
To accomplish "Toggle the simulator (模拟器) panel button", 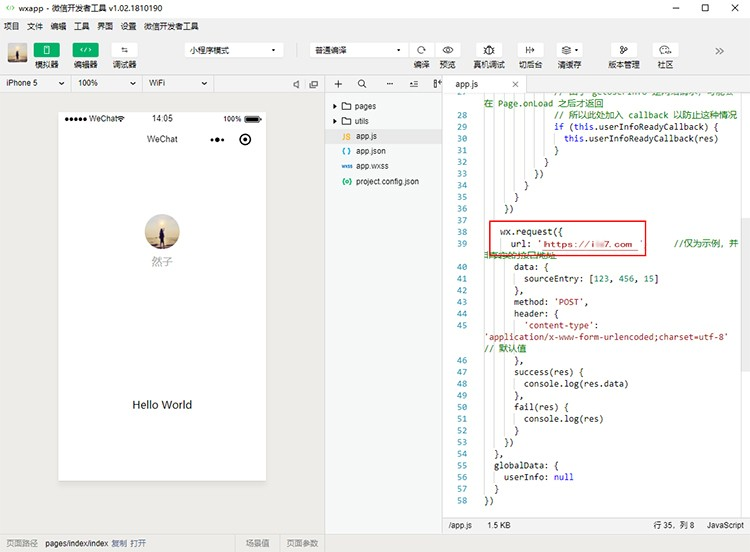I will (x=46, y=50).
